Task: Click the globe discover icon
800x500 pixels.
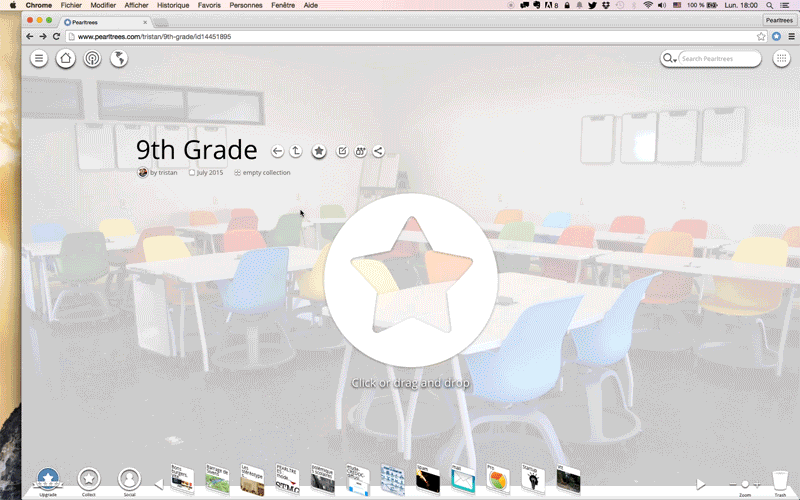Action: click(x=118, y=59)
